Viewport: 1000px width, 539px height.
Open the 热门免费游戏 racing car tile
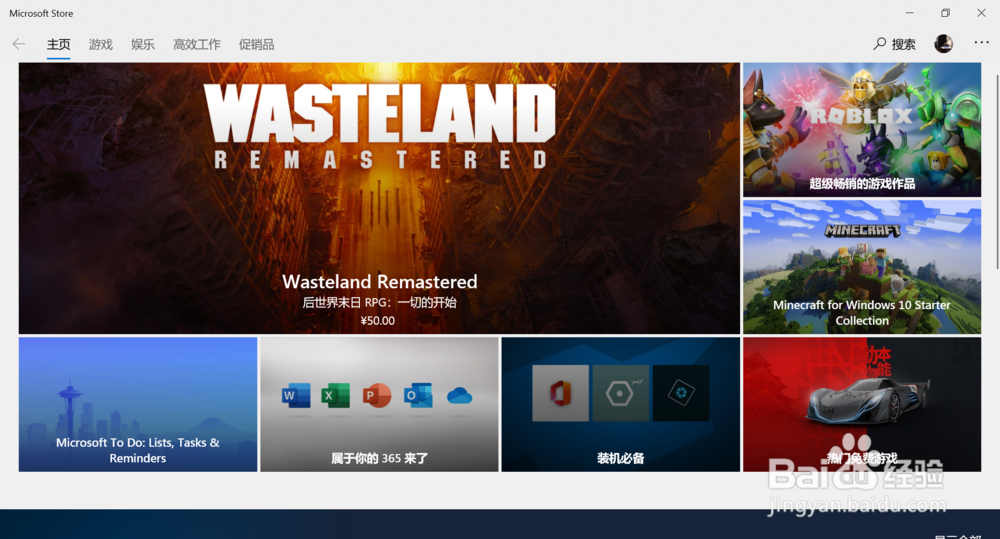(x=862, y=404)
